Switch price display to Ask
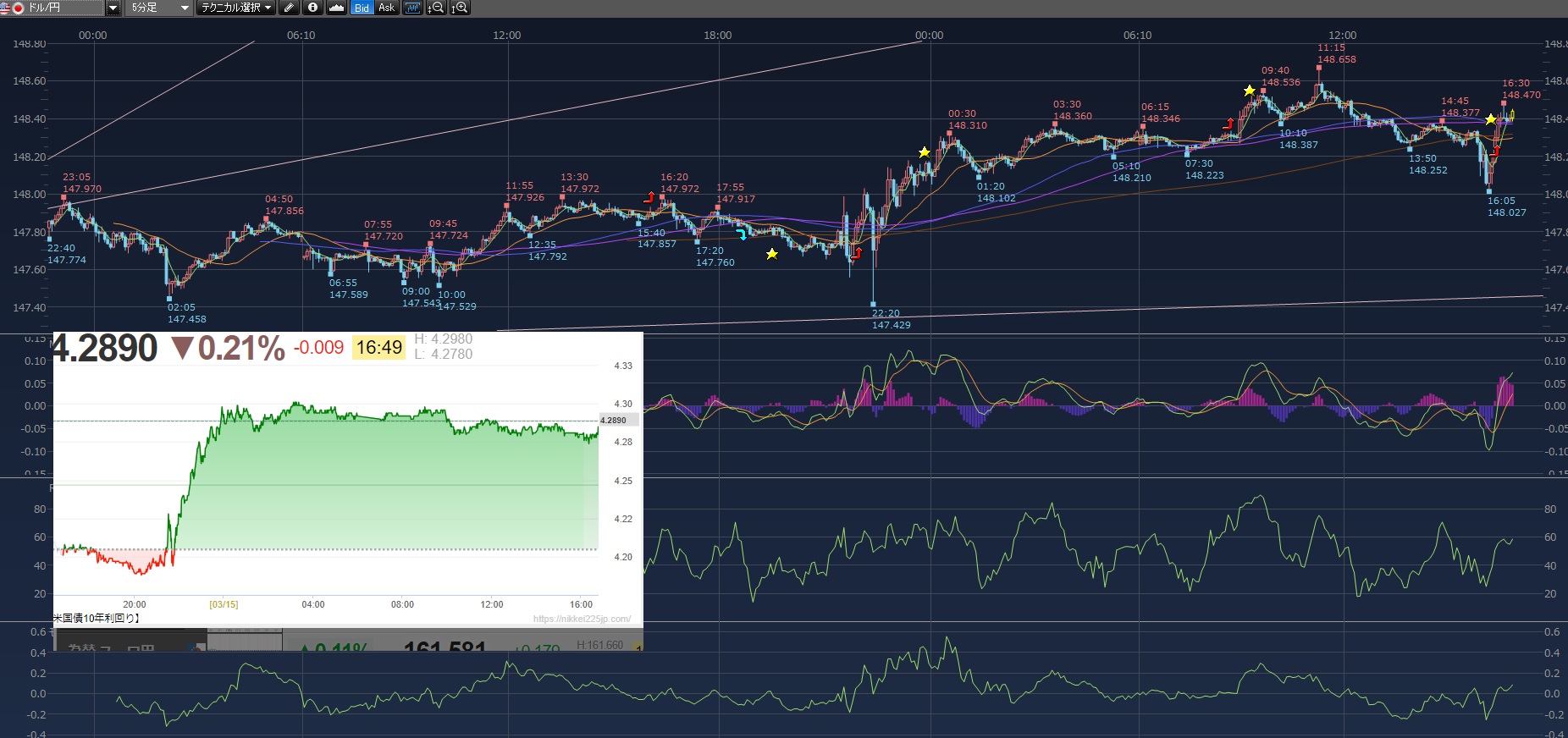This screenshot has width=1568, height=738. pyautogui.click(x=386, y=8)
